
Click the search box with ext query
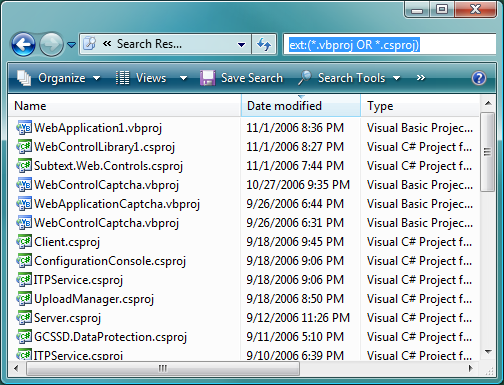389,44
